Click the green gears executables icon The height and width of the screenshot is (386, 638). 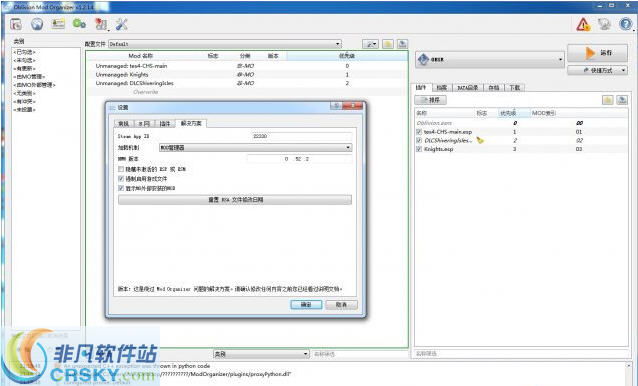[79, 24]
